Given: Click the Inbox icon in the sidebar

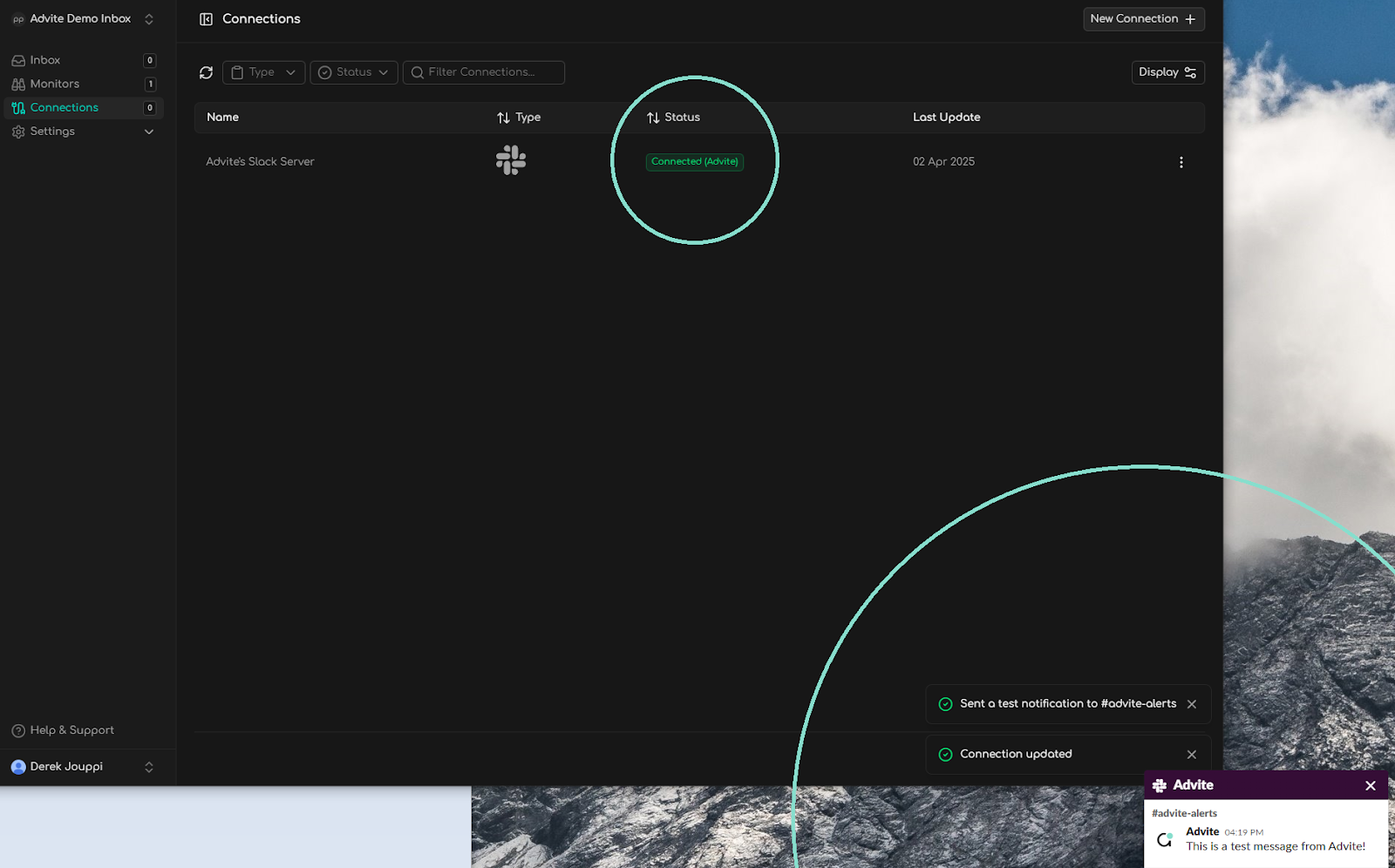Looking at the screenshot, I should 18,59.
